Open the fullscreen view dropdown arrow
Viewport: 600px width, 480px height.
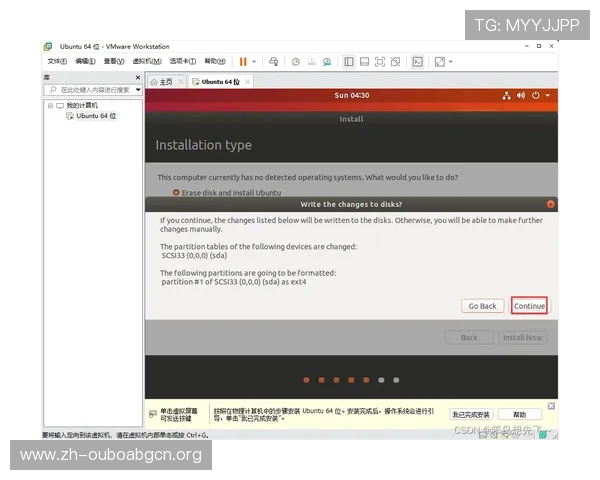[451, 61]
